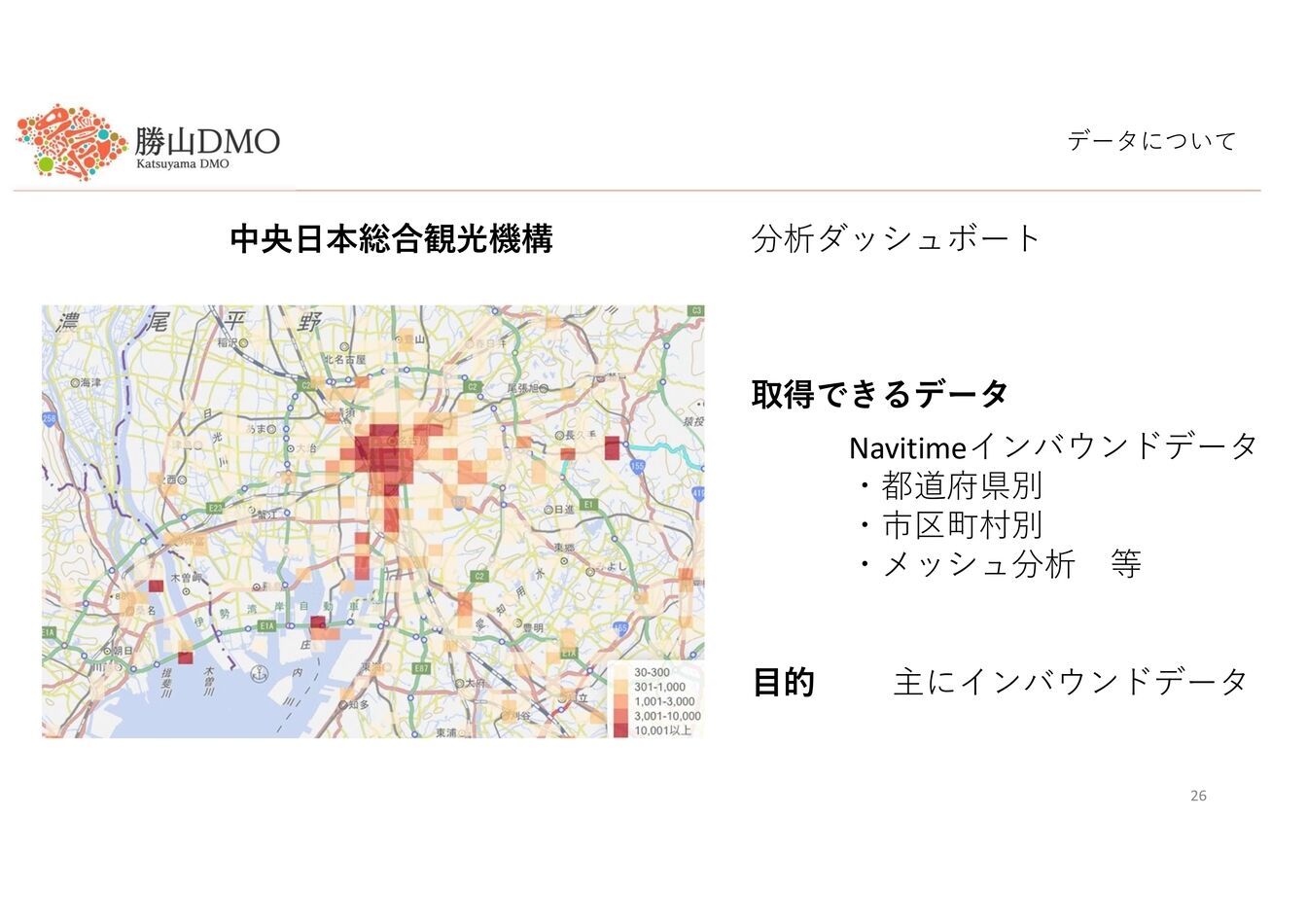Viewport: 1307px width, 924px height.
Task: Click the legend label '301-1,000'
Action: pos(659,687)
